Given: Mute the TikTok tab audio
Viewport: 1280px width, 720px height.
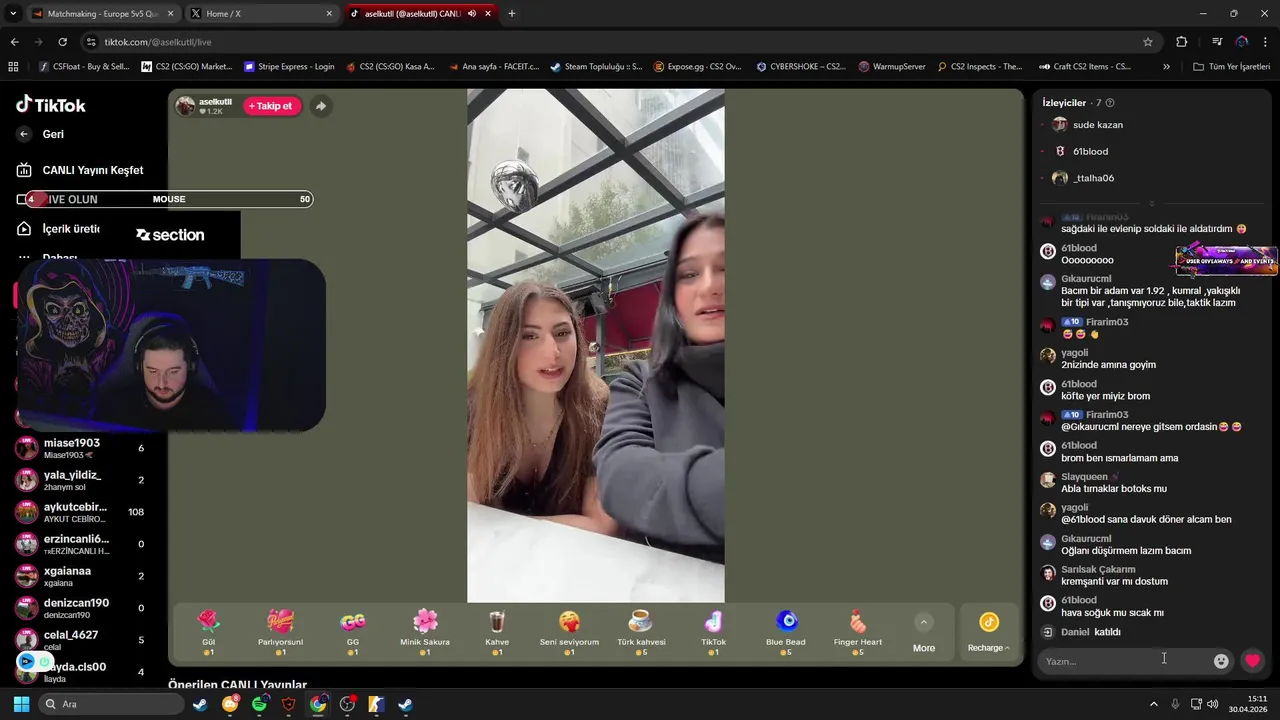Looking at the screenshot, I should [x=471, y=14].
